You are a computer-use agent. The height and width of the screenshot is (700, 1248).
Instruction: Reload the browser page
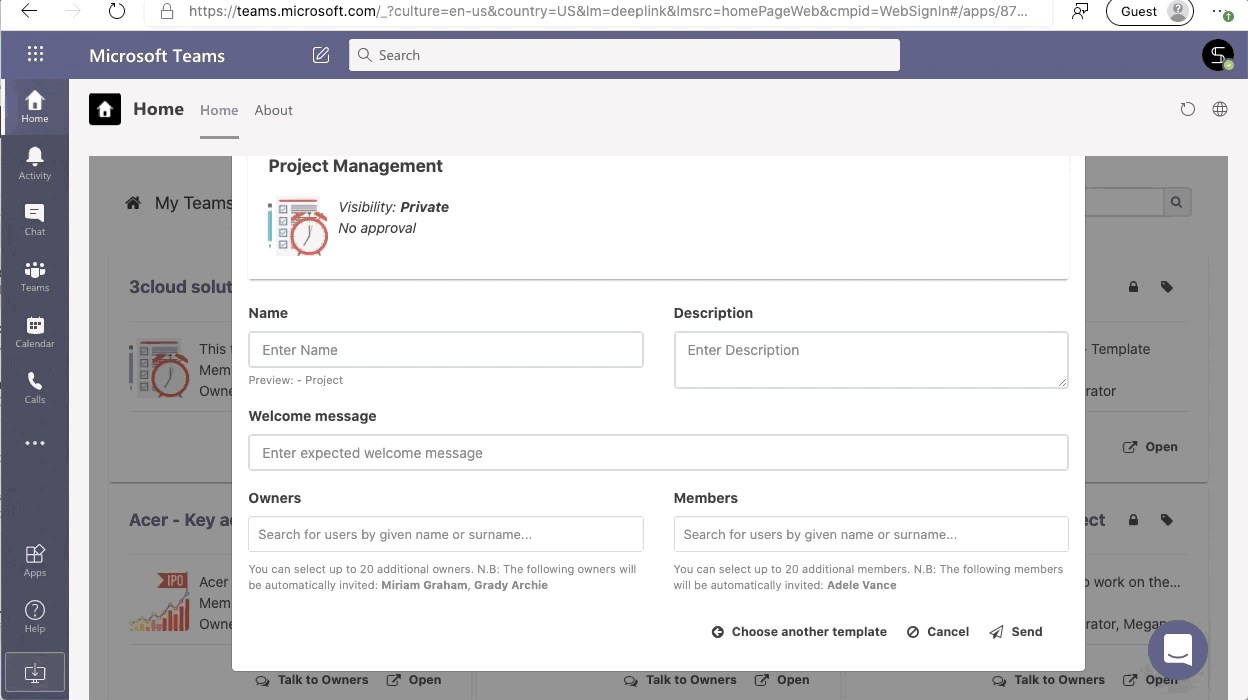pos(117,12)
